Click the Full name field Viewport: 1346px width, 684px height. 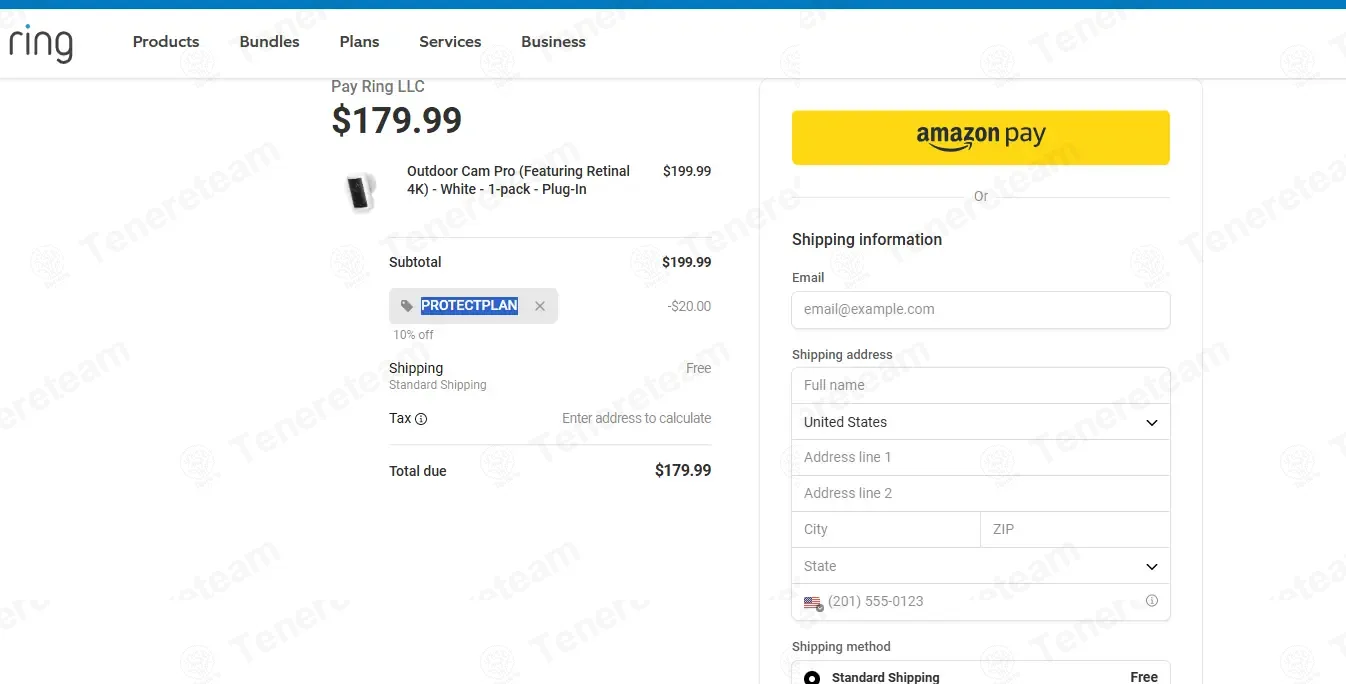point(980,385)
